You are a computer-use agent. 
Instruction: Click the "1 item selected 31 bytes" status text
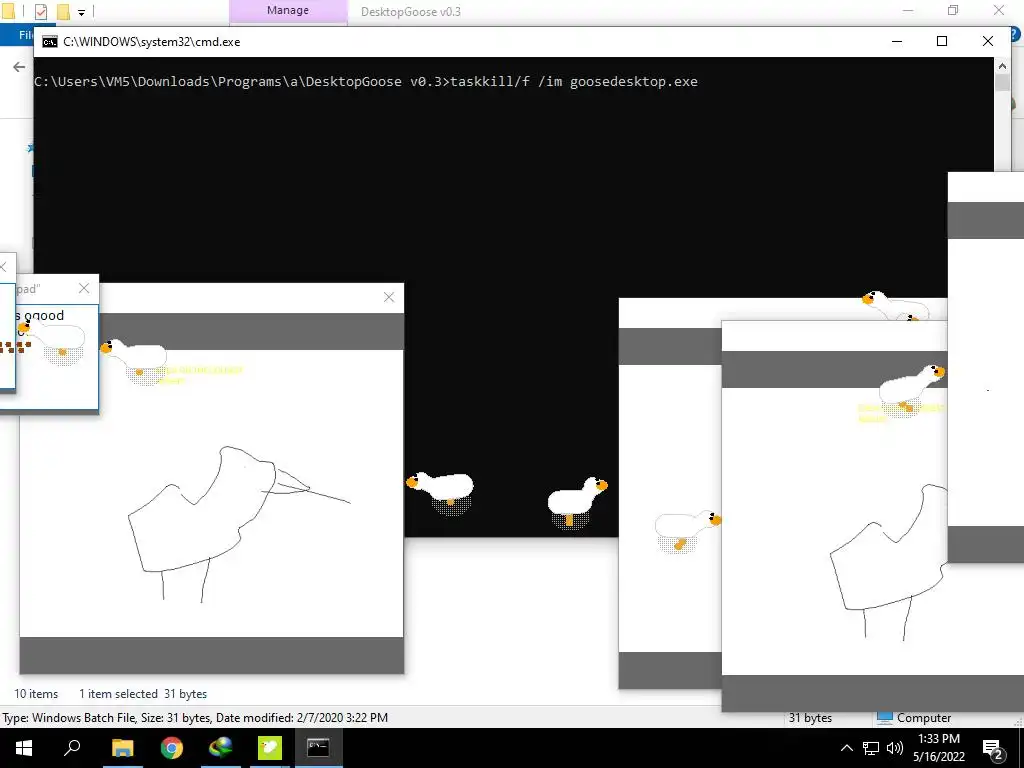click(143, 694)
